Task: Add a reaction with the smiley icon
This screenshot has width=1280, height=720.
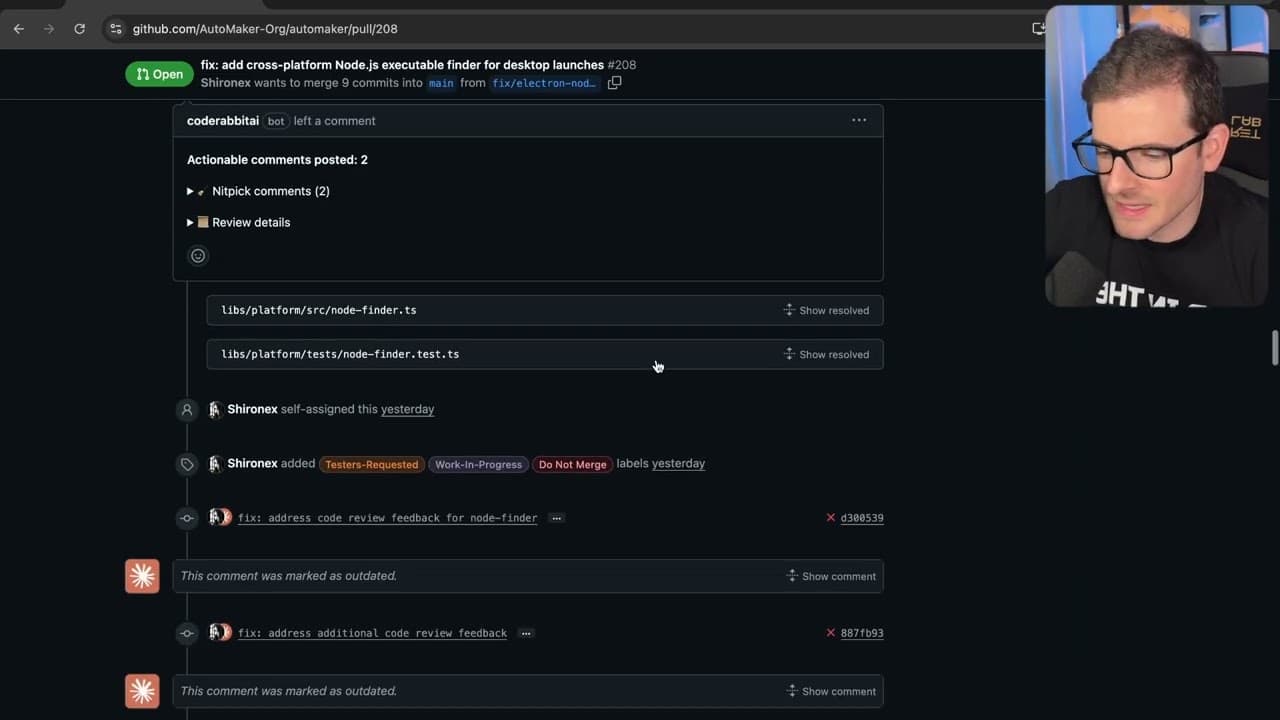Action: 198,256
